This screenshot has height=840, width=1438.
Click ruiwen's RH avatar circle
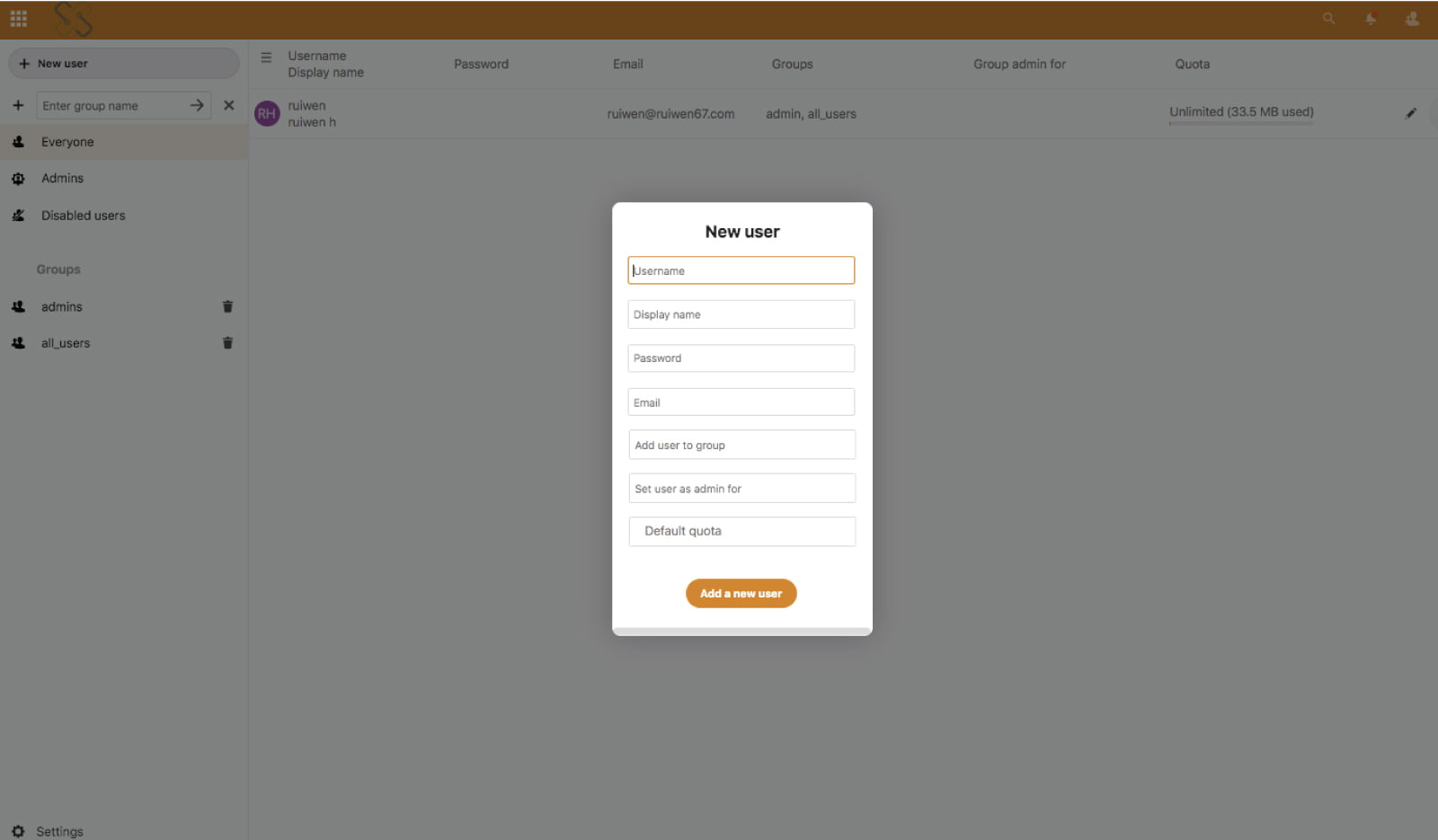click(266, 113)
